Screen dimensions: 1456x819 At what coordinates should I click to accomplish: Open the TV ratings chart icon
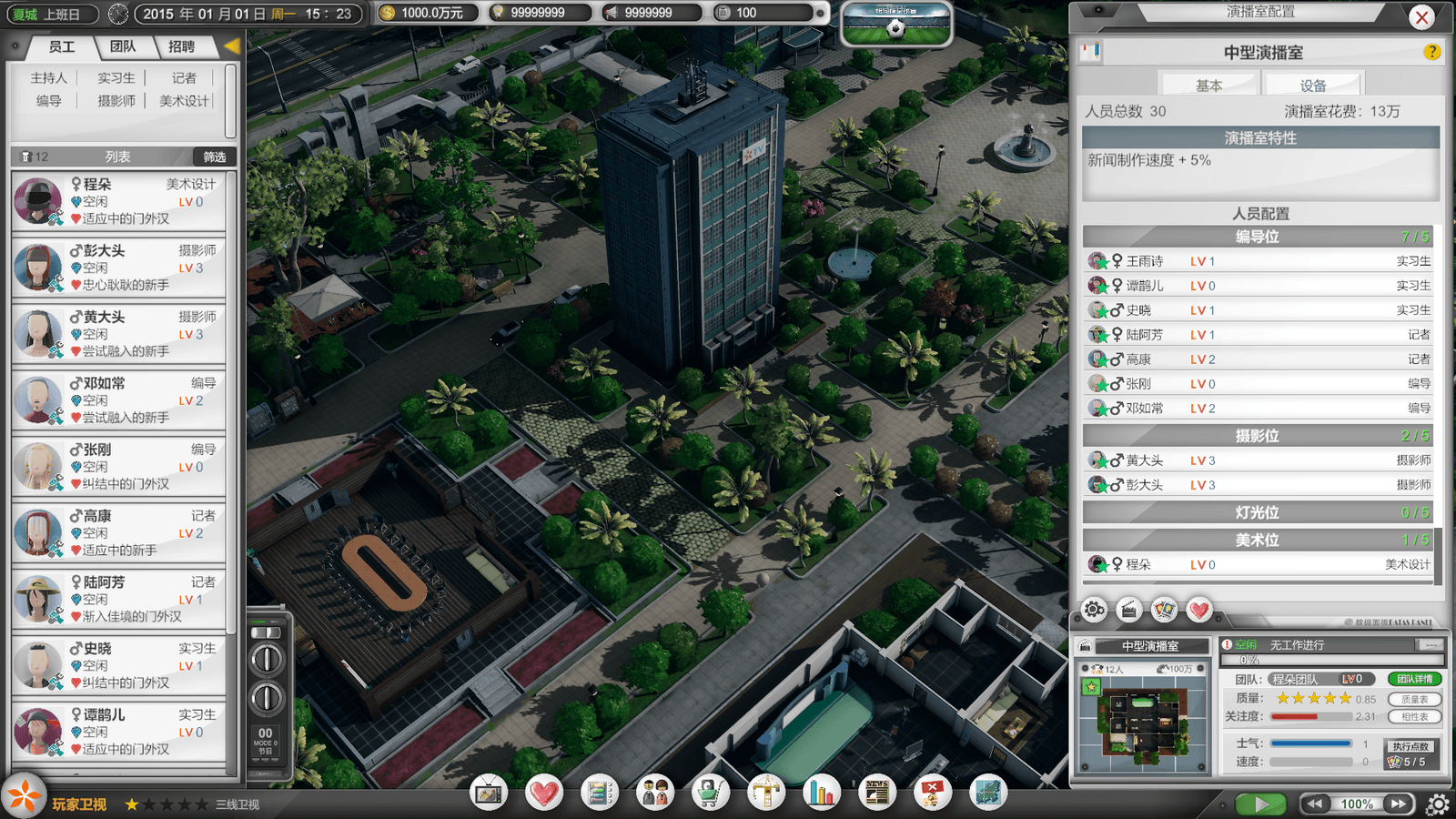pyautogui.click(x=489, y=794)
